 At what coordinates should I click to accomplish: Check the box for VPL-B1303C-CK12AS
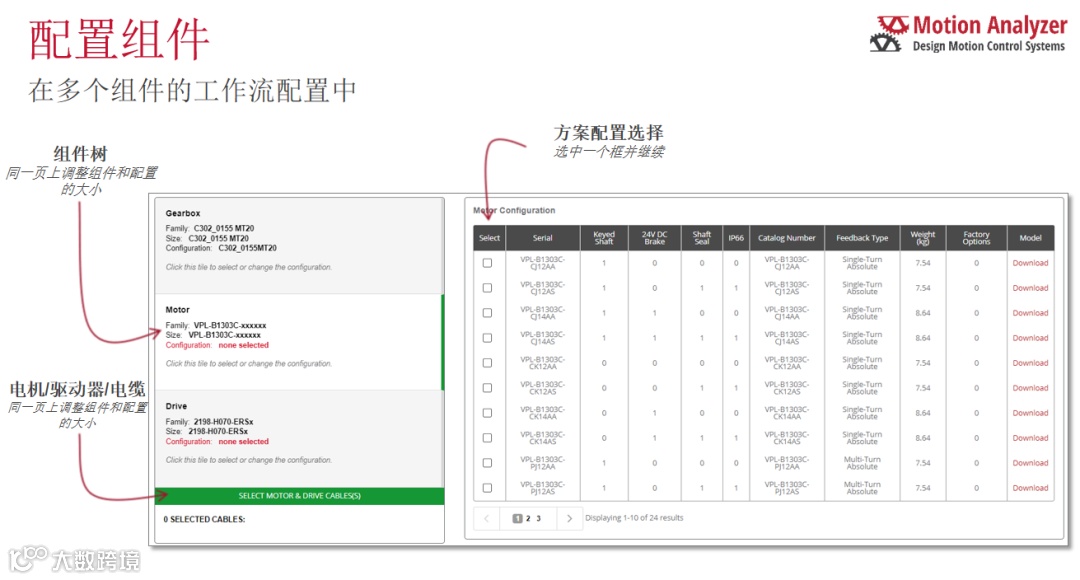click(488, 388)
